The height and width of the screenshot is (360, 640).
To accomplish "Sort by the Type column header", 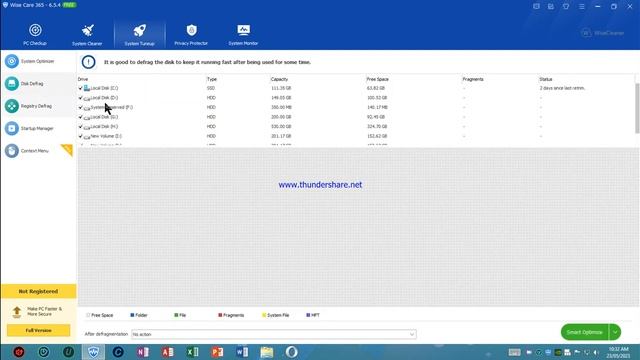I will (212, 79).
